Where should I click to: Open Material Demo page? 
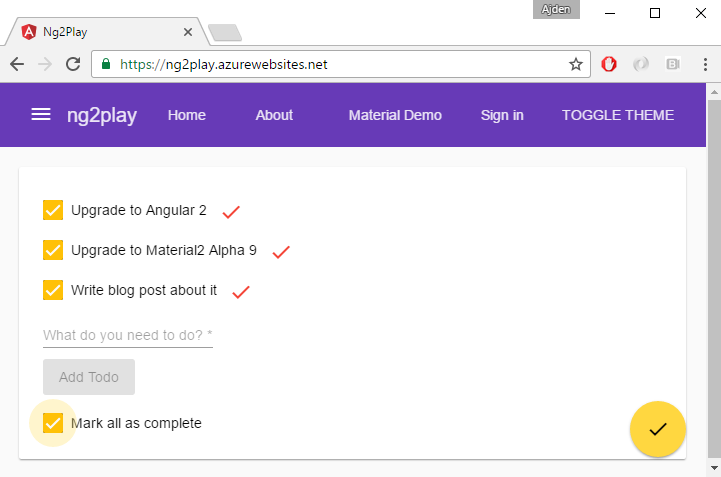click(395, 115)
